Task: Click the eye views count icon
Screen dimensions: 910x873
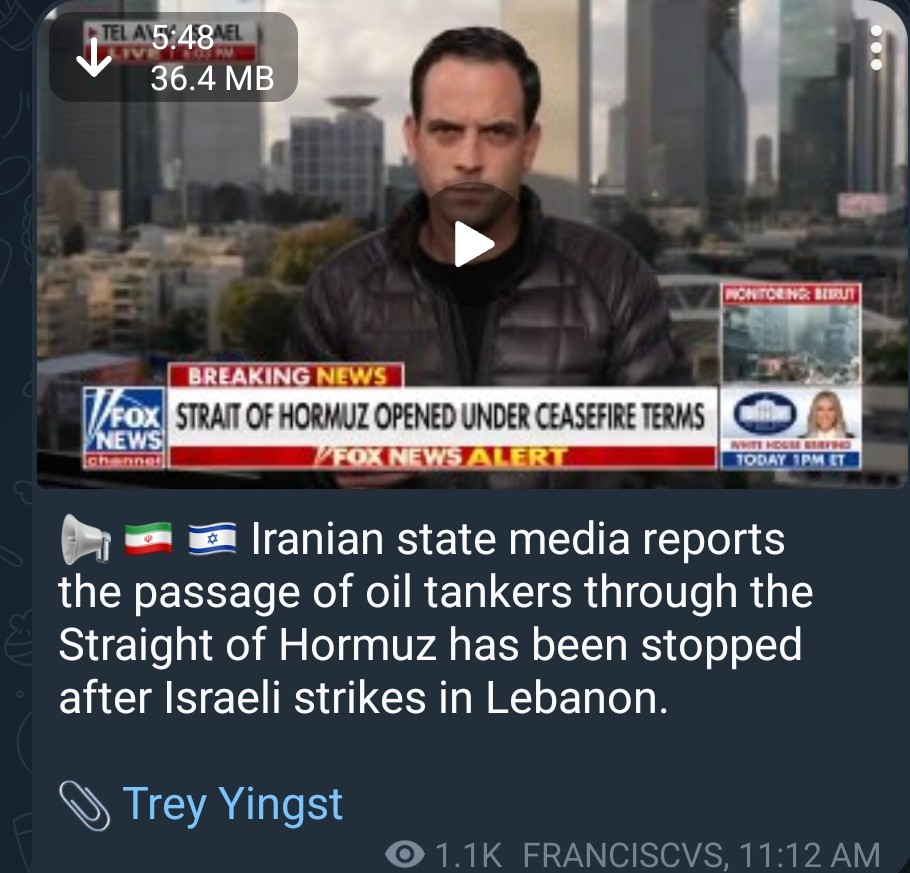Action: [x=405, y=853]
